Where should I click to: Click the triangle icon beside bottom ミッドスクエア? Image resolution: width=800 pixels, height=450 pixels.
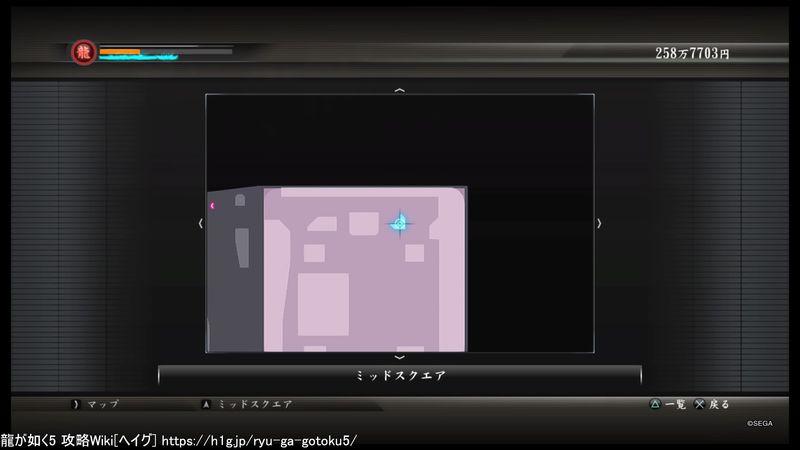coord(206,404)
